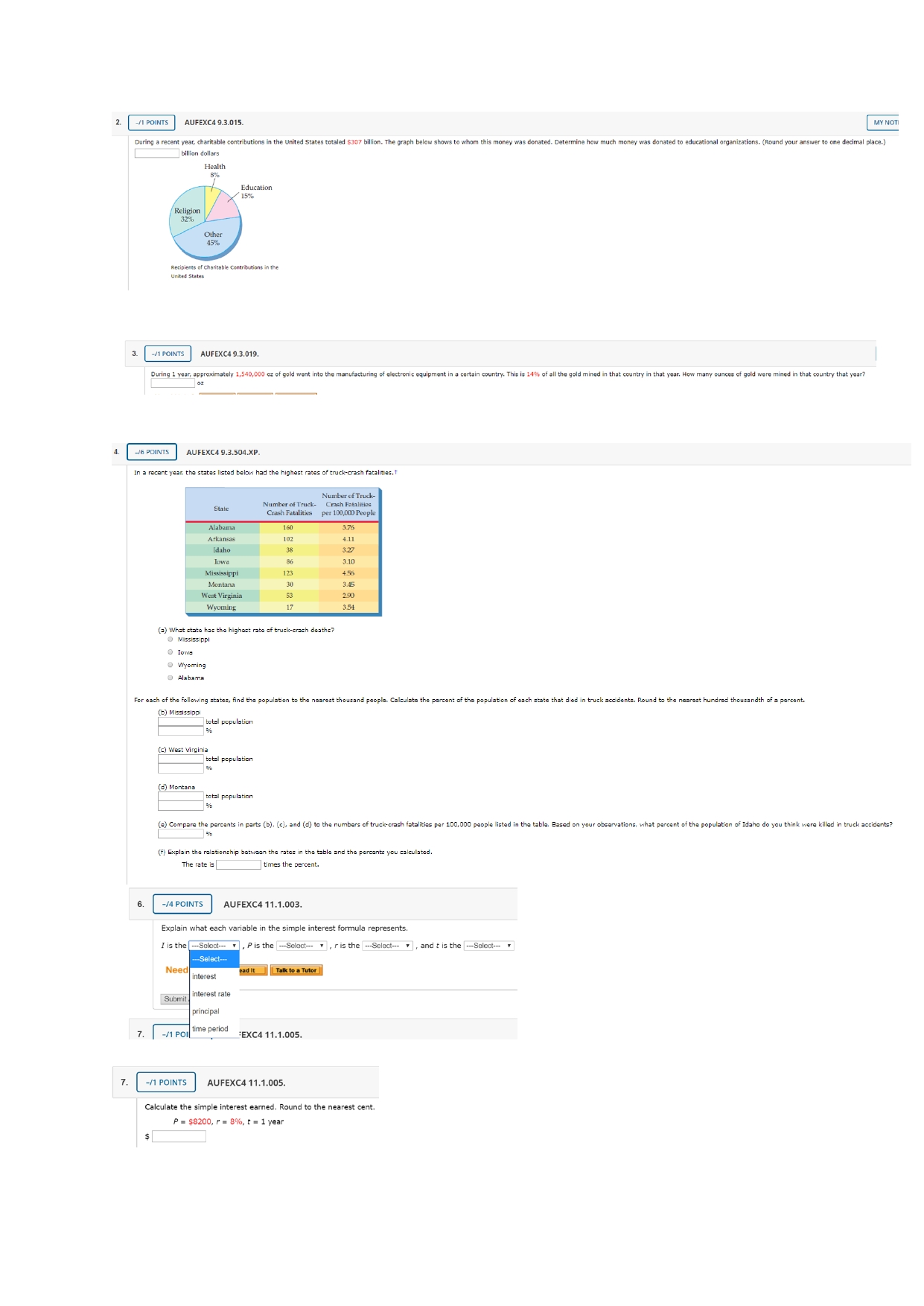Screen dimensions: 924x1306
Task: Focus the 'The rate is' times field
Action: pos(238,864)
